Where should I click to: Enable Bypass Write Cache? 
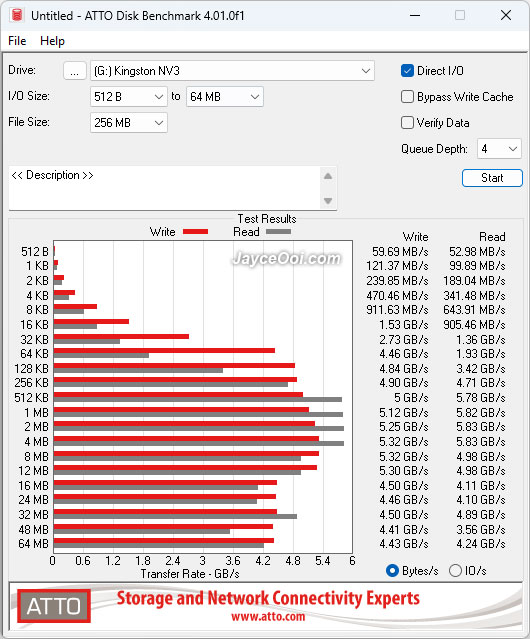pyautogui.click(x=407, y=97)
